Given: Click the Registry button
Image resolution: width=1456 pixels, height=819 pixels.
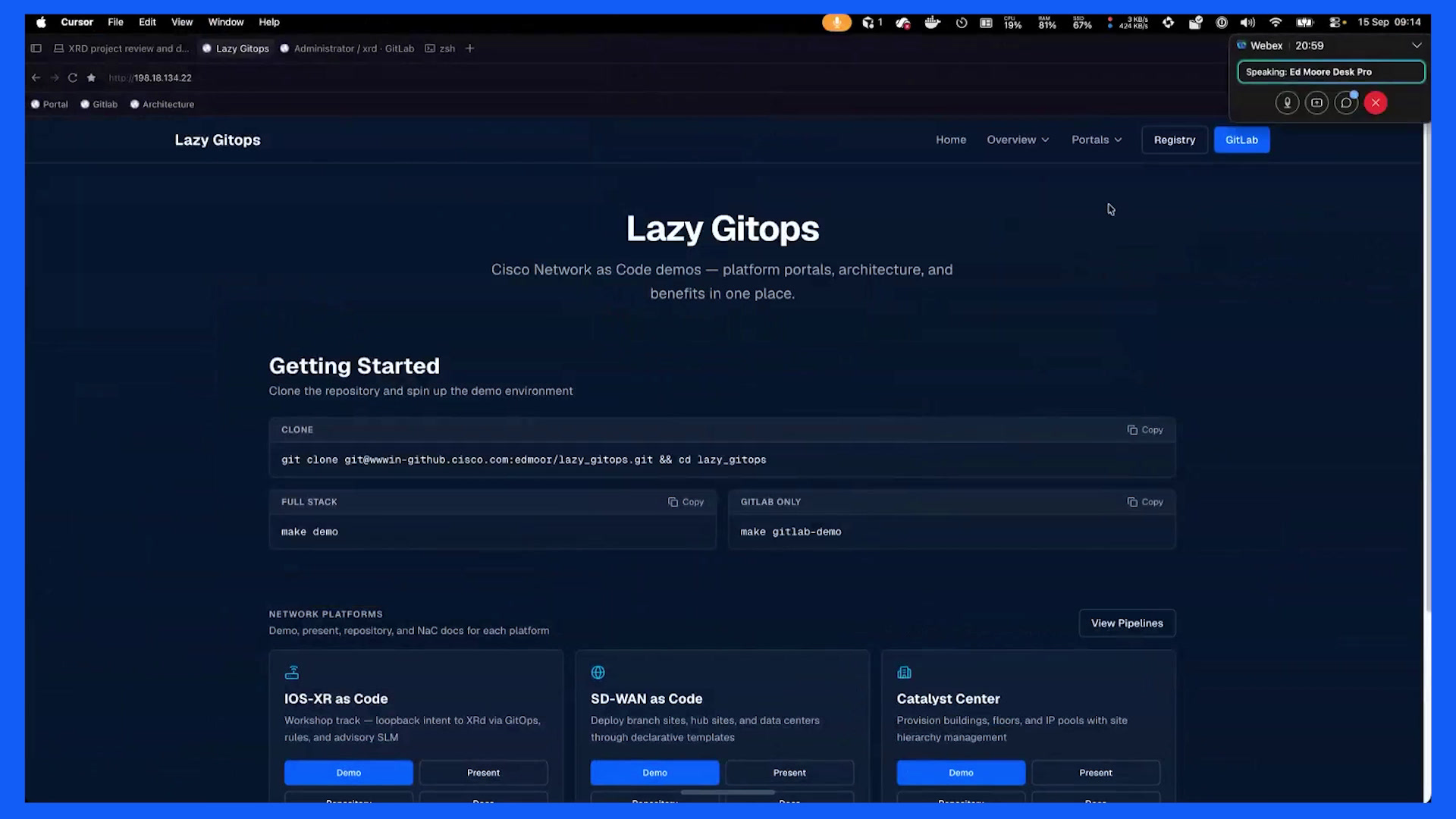Looking at the screenshot, I should (x=1175, y=140).
